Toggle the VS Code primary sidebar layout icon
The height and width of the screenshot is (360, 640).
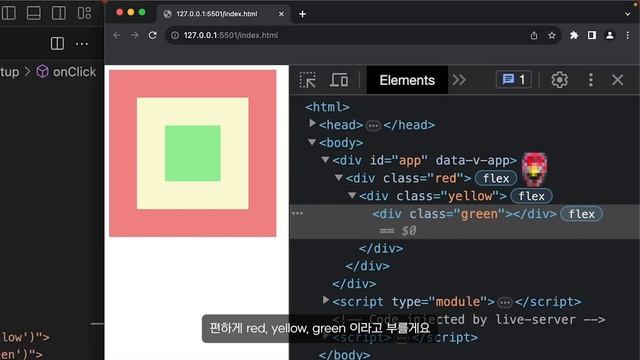coord(9,13)
